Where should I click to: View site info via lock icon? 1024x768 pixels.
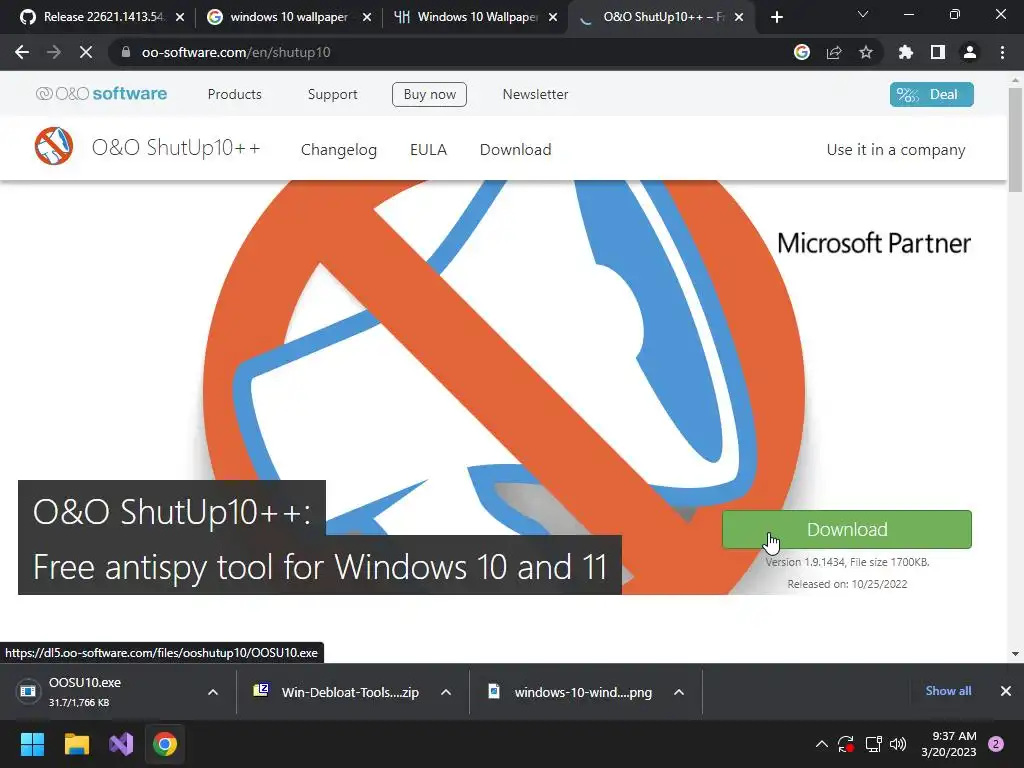[x=126, y=52]
